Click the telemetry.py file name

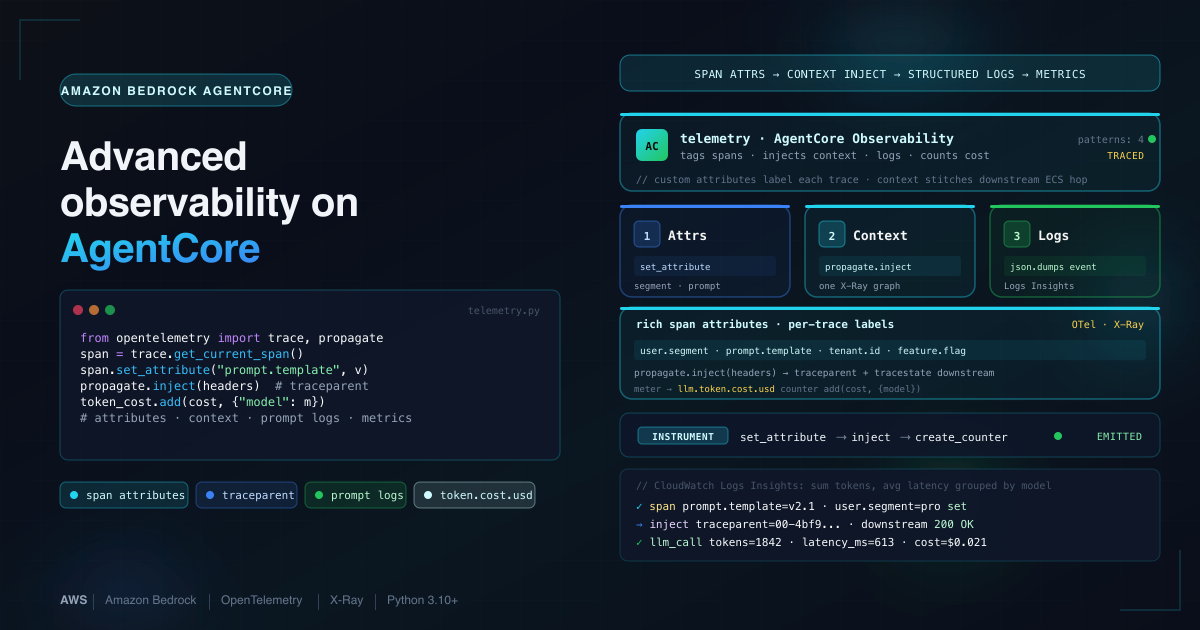pos(504,311)
